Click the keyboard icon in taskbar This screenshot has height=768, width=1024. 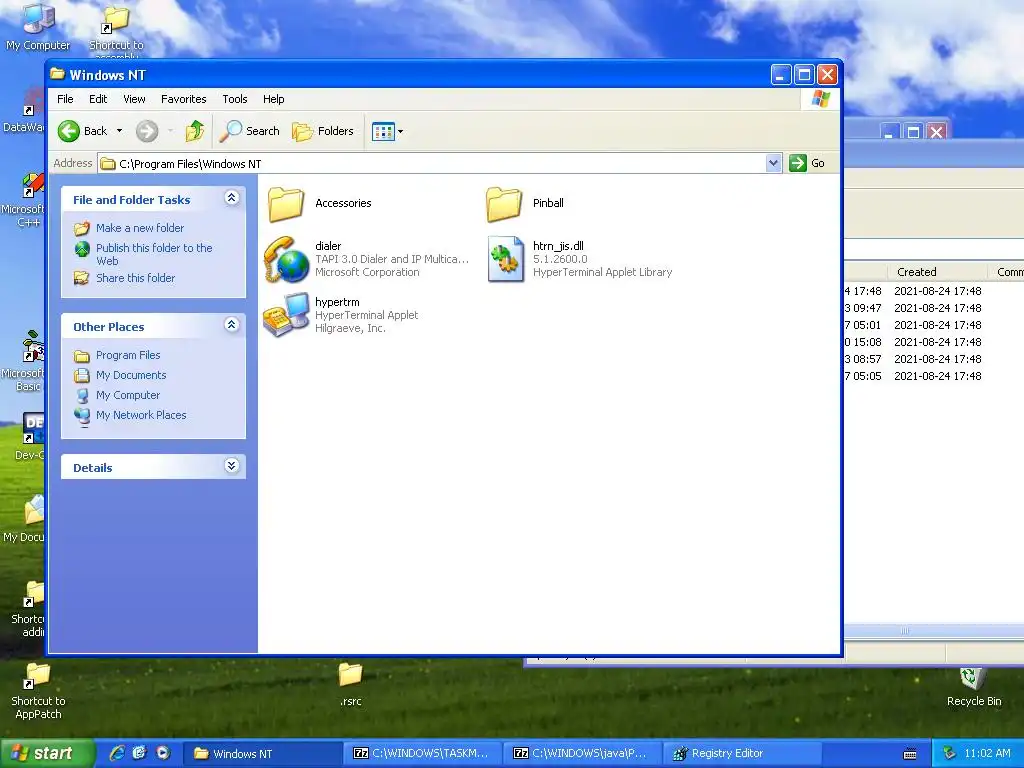point(910,754)
